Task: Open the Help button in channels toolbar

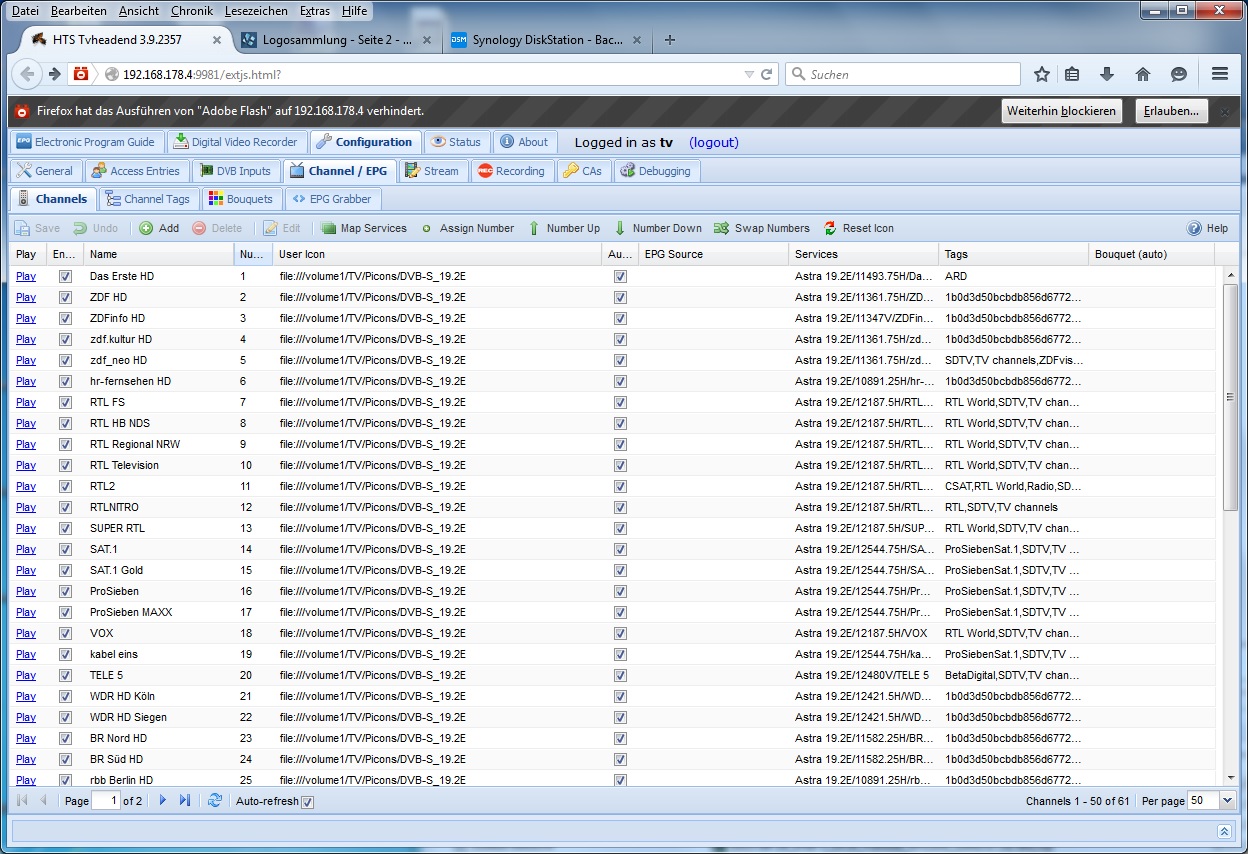Action: coord(1208,228)
